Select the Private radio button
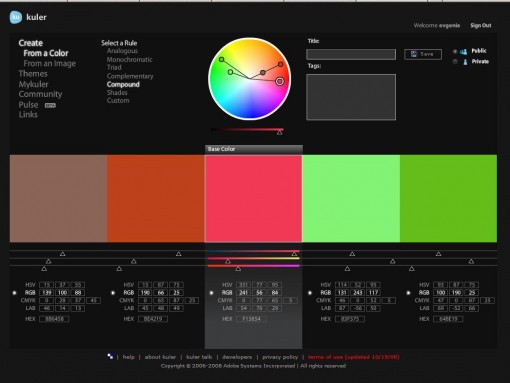This screenshot has height=383, width=510. pos(455,62)
